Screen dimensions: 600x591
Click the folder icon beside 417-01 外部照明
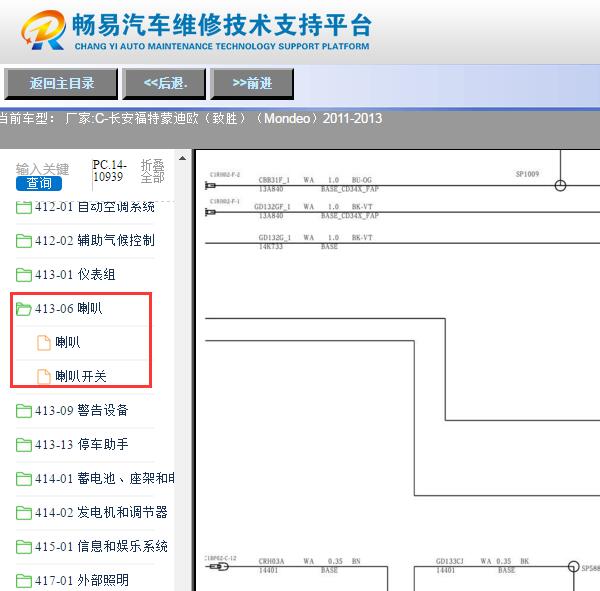[24, 581]
